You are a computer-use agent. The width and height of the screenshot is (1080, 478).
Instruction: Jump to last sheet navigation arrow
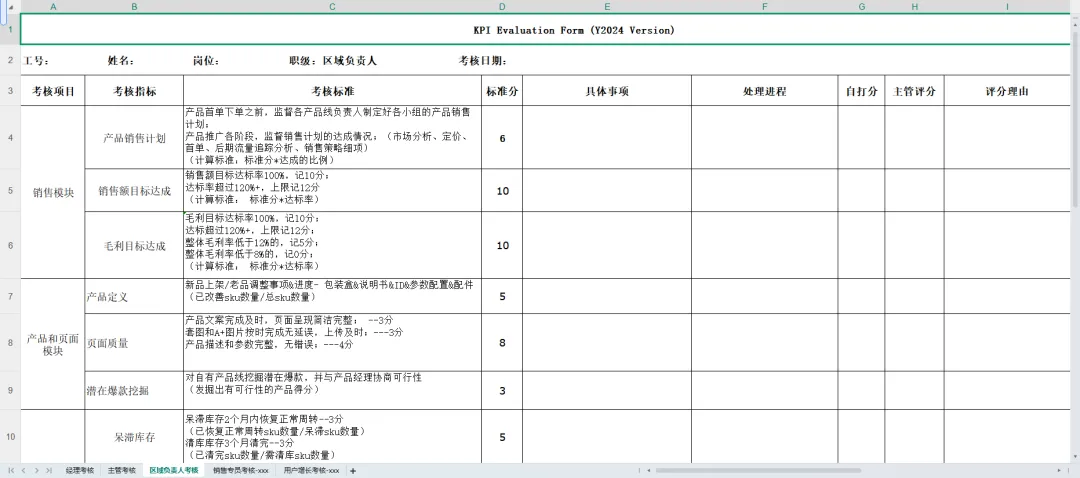48,471
